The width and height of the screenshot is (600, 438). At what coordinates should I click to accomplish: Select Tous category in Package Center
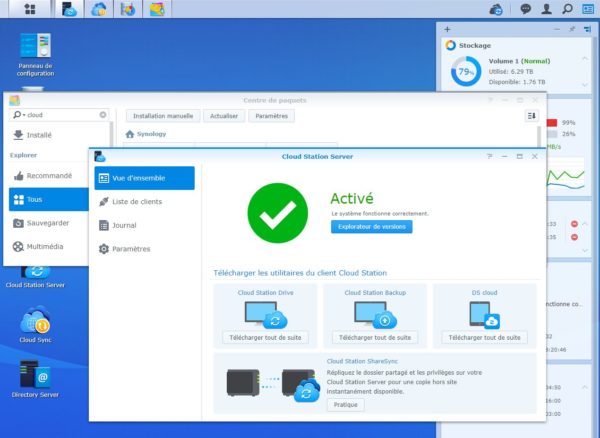point(49,199)
